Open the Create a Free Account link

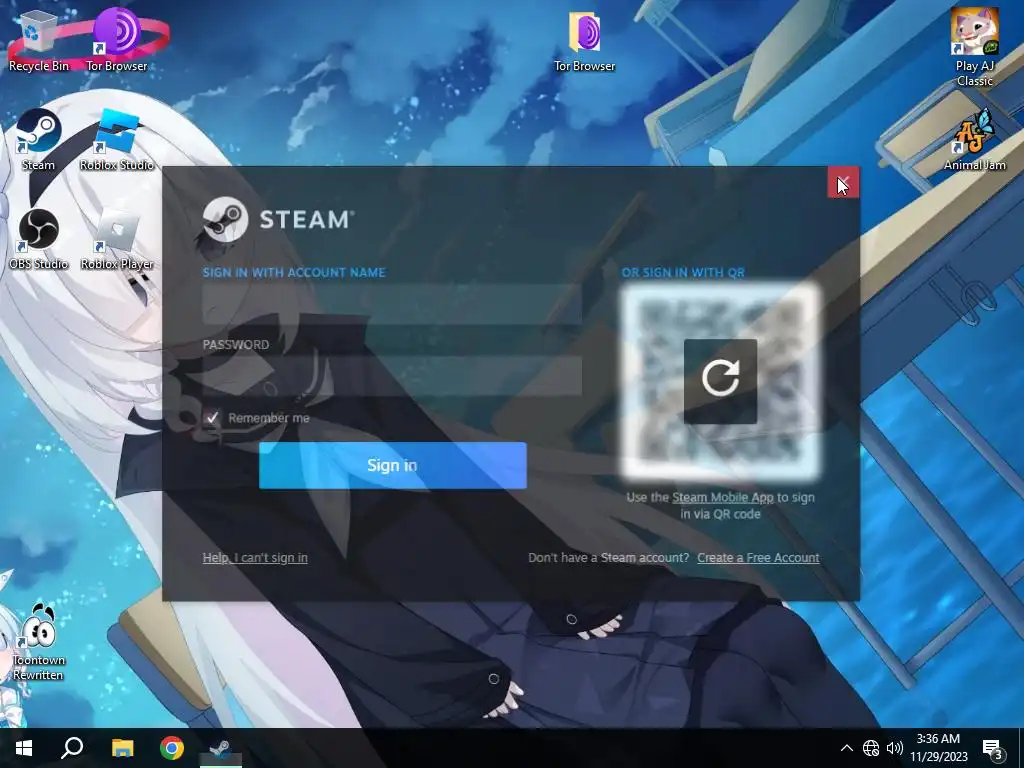[758, 558]
